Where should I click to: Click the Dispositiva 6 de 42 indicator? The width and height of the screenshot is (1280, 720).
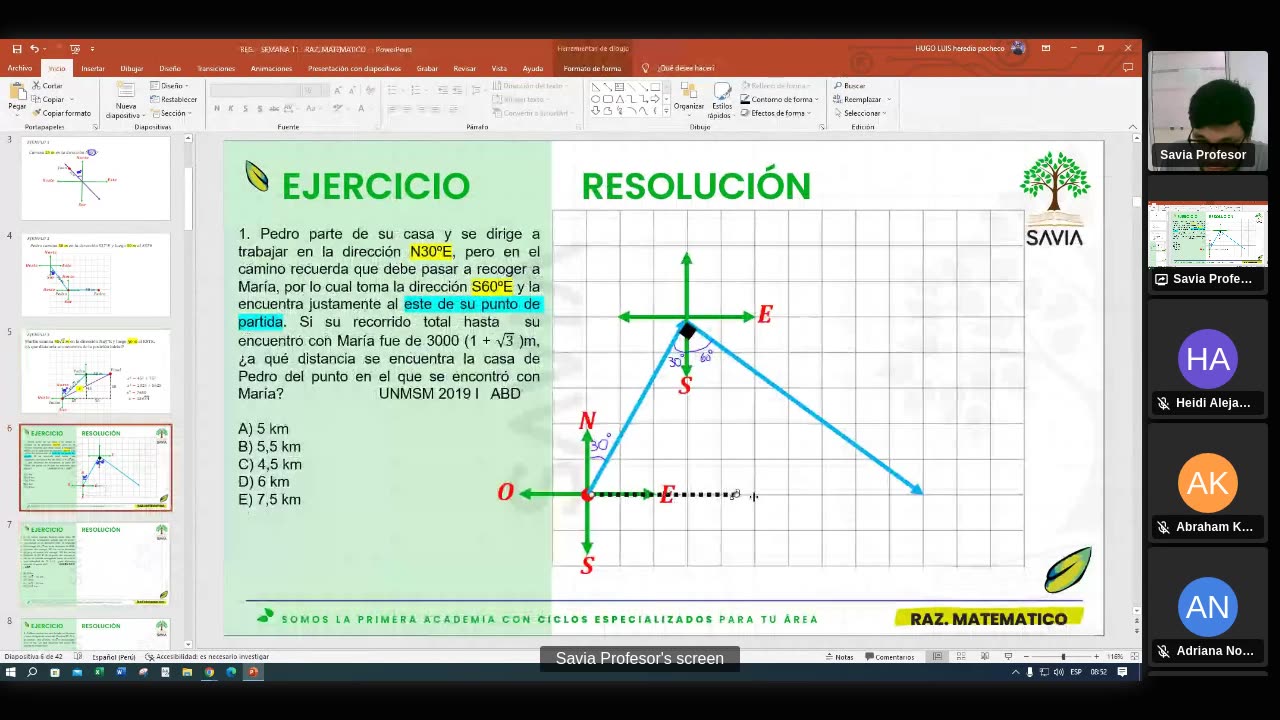tap(35, 657)
